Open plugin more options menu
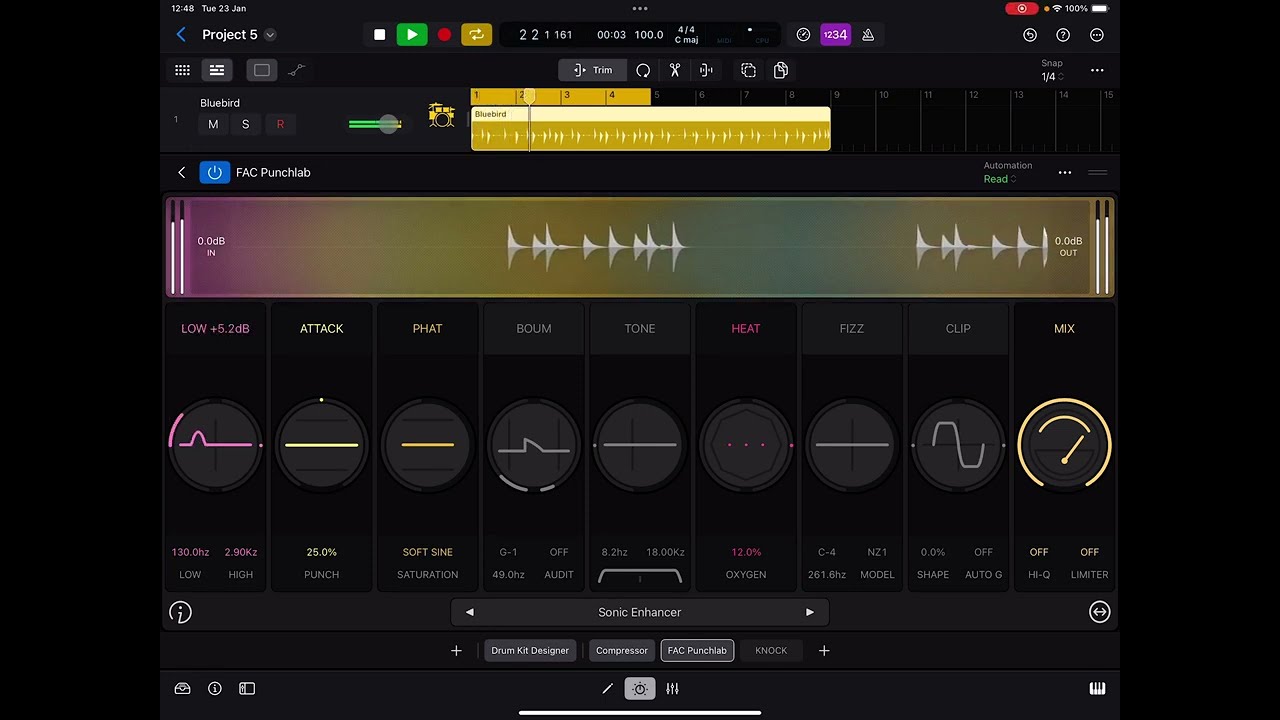 coord(1065,172)
